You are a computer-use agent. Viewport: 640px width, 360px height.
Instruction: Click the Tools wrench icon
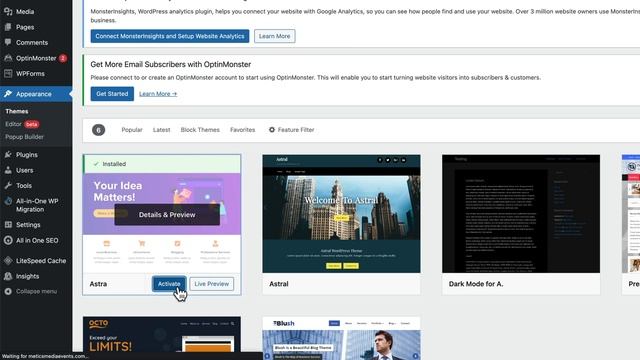(8, 185)
